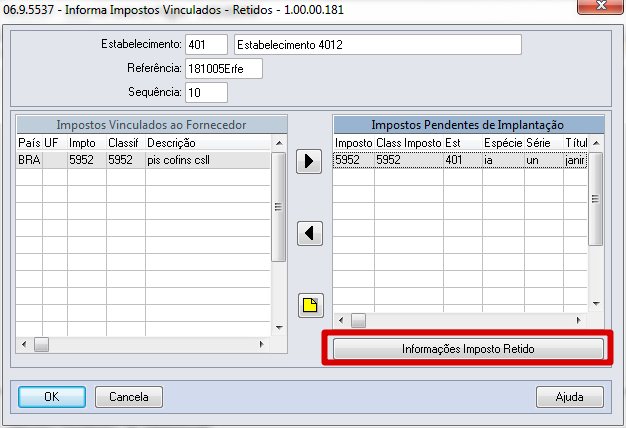Close the dialog with the X button
This screenshot has width=626, height=428.
pos(601,6)
